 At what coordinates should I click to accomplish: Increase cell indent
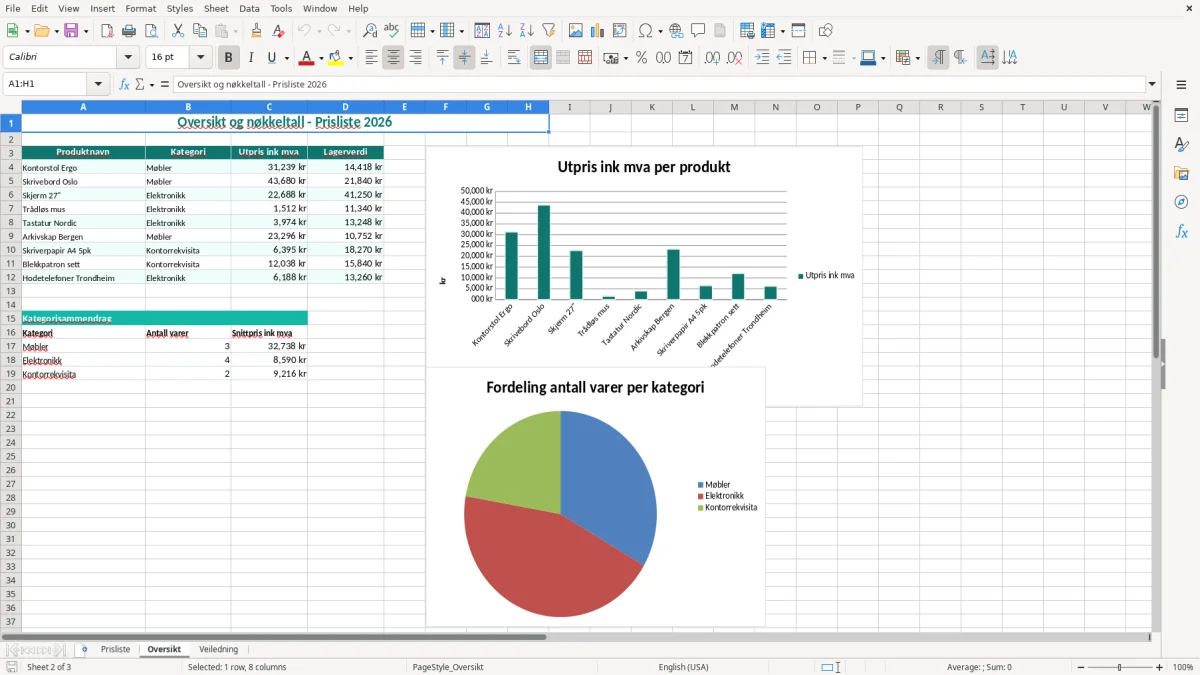[762, 58]
